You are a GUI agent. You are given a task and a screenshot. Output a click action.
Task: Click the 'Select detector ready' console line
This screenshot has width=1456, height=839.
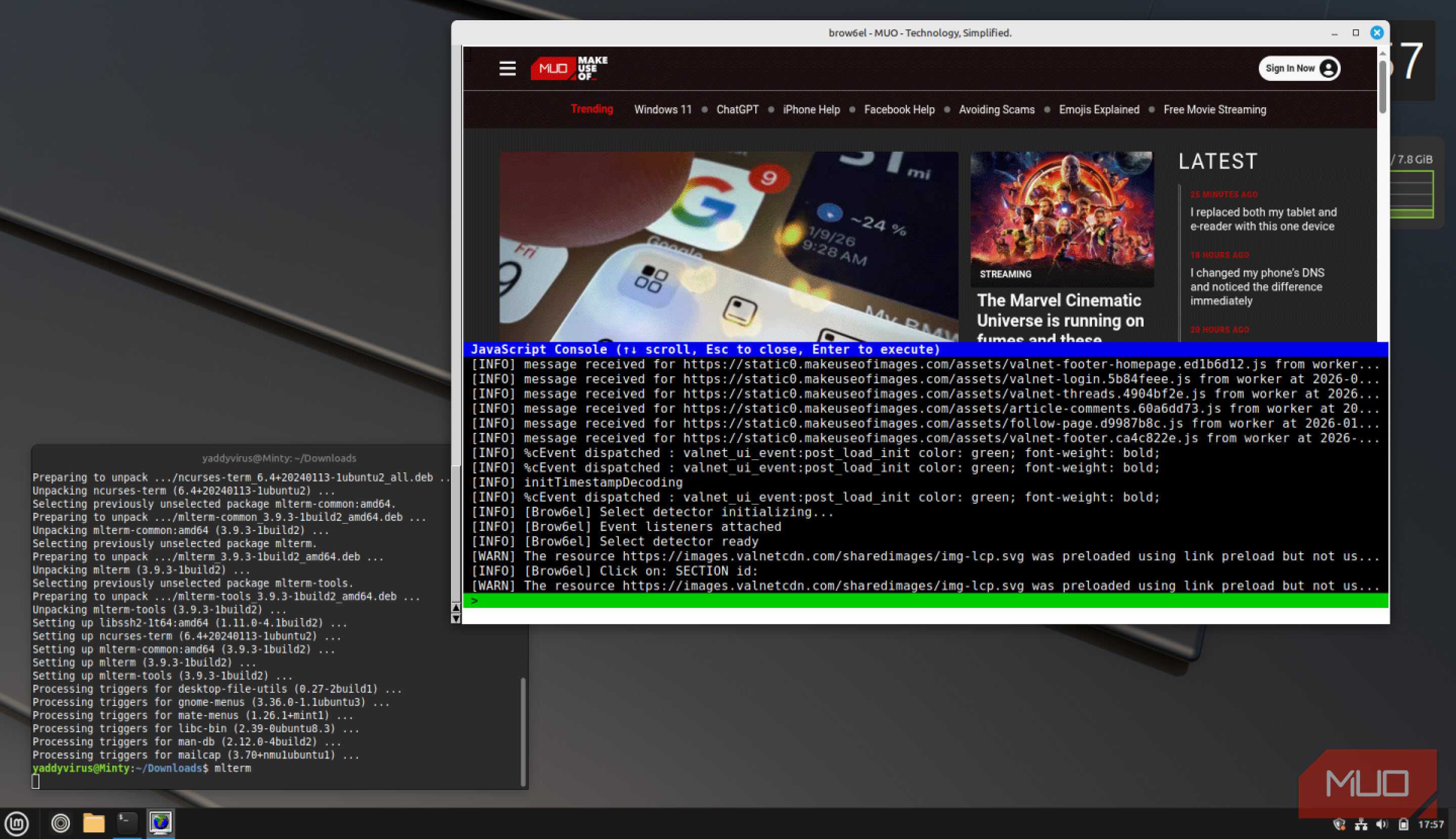pos(615,541)
